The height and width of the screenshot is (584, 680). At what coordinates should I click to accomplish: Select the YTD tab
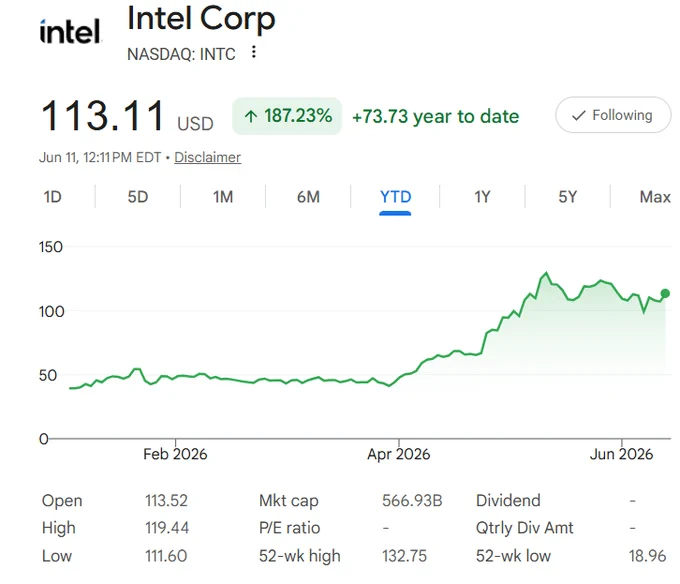pyautogui.click(x=395, y=197)
